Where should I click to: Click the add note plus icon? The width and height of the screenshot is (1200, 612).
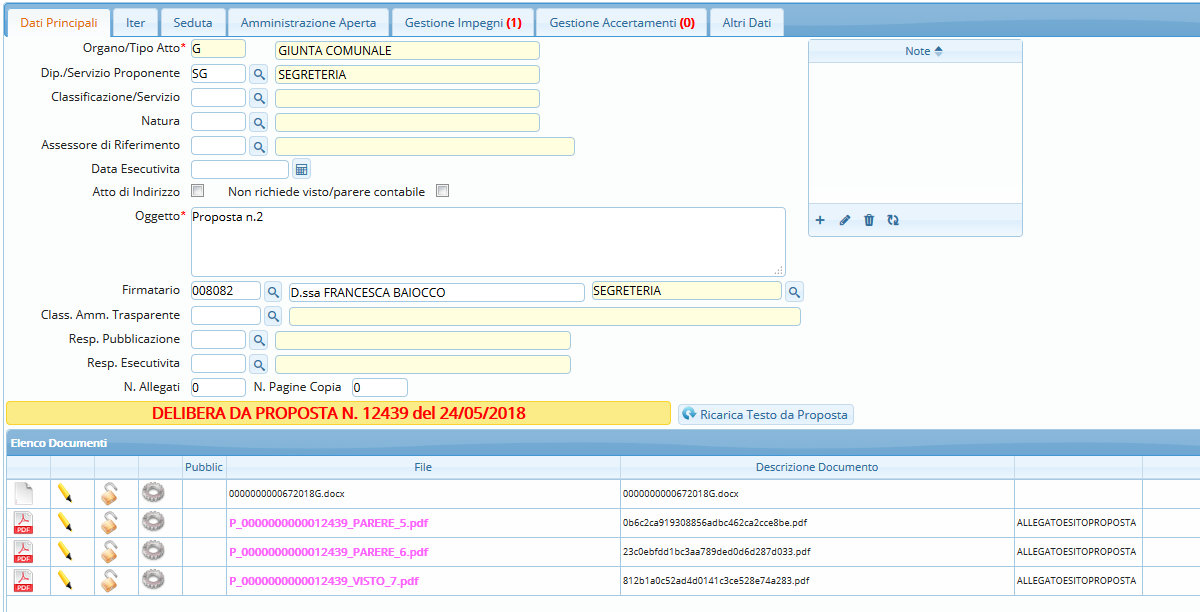pos(820,220)
